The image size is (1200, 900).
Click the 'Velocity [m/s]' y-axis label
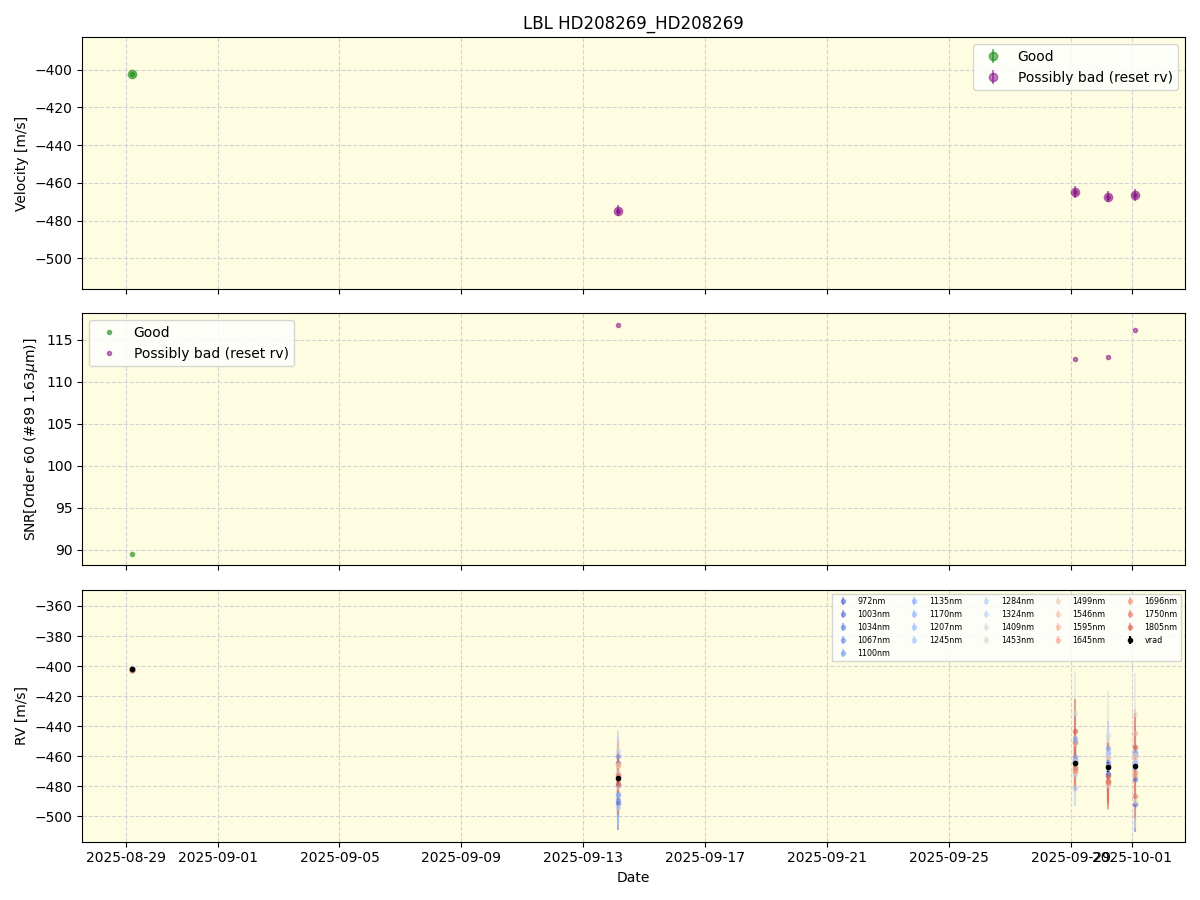[21, 163]
